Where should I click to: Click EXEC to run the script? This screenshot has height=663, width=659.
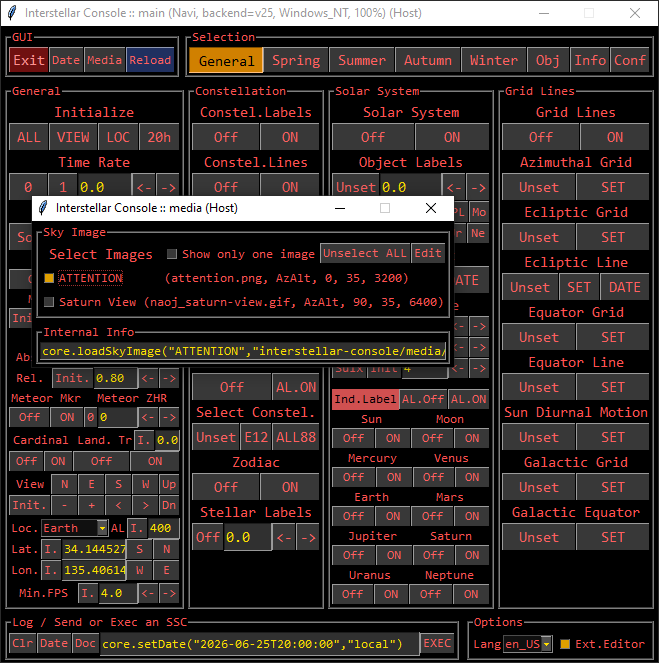pos(437,643)
